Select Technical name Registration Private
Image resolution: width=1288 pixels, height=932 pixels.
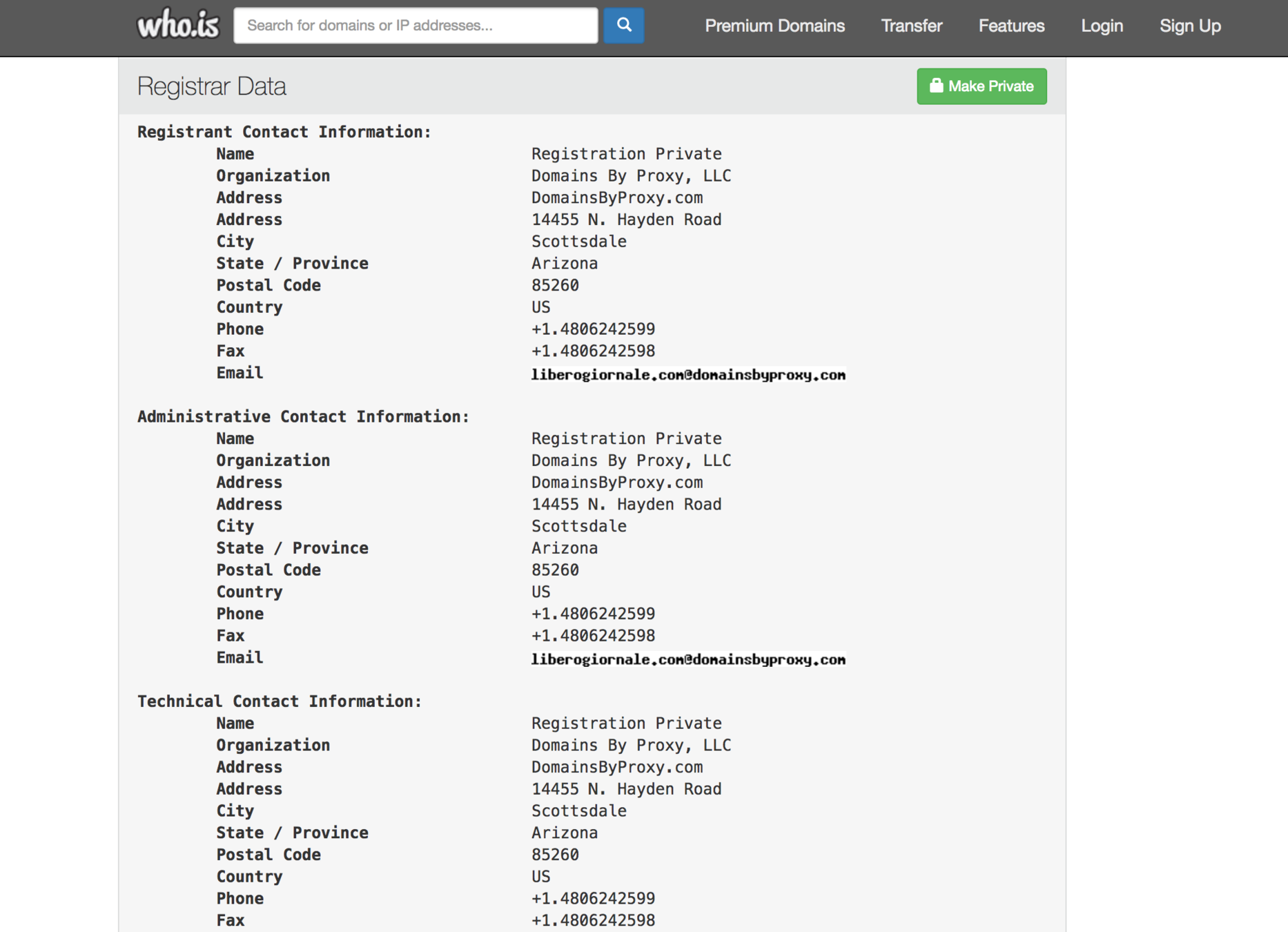[626, 723]
